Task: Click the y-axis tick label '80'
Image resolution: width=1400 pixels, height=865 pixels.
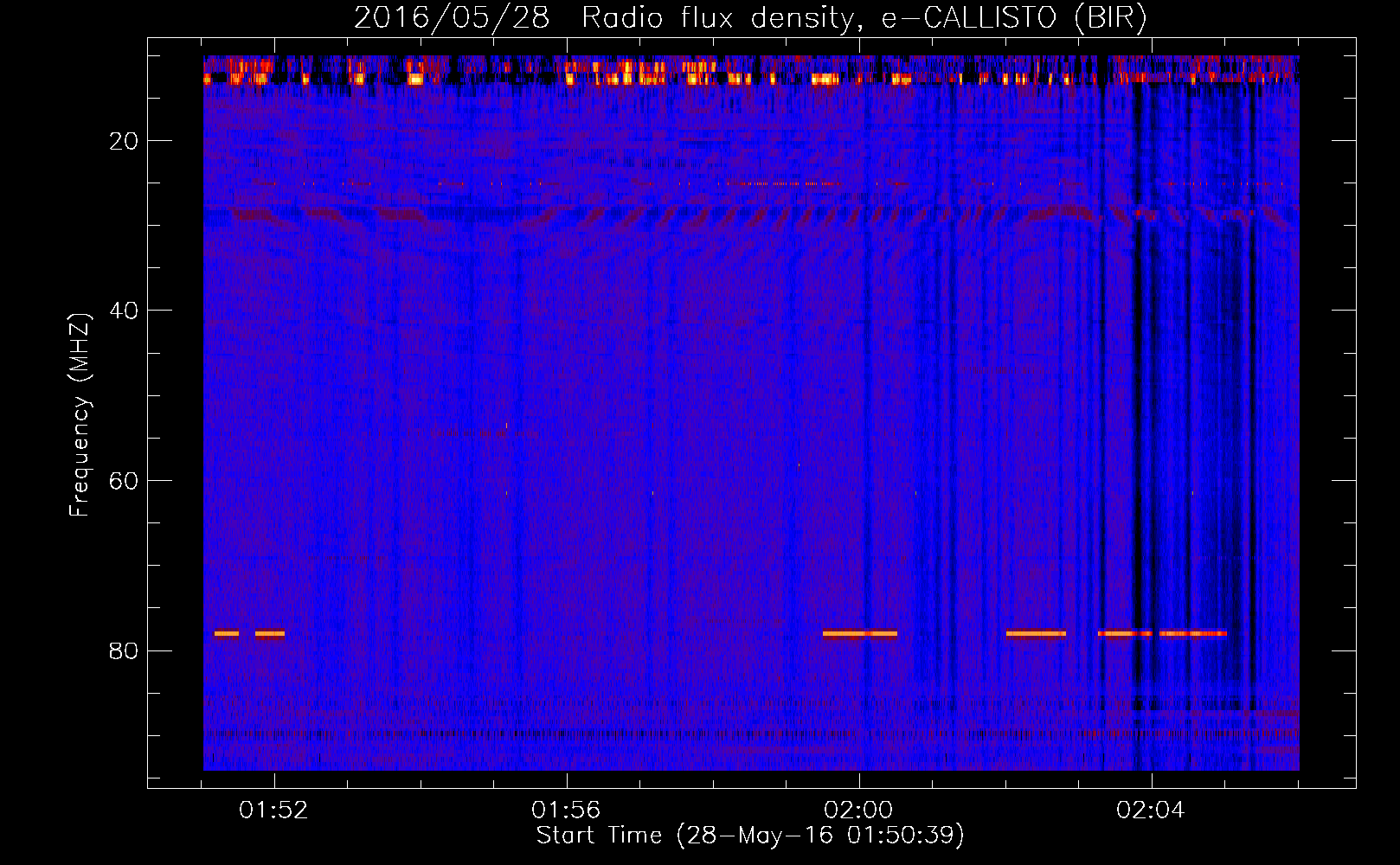Action: 125,650
